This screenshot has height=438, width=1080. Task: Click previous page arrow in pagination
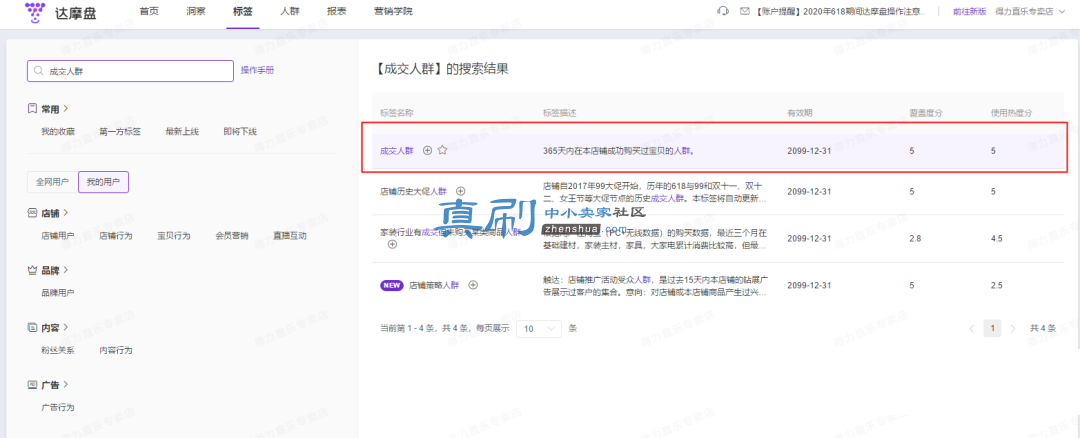(x=971, y=328)
